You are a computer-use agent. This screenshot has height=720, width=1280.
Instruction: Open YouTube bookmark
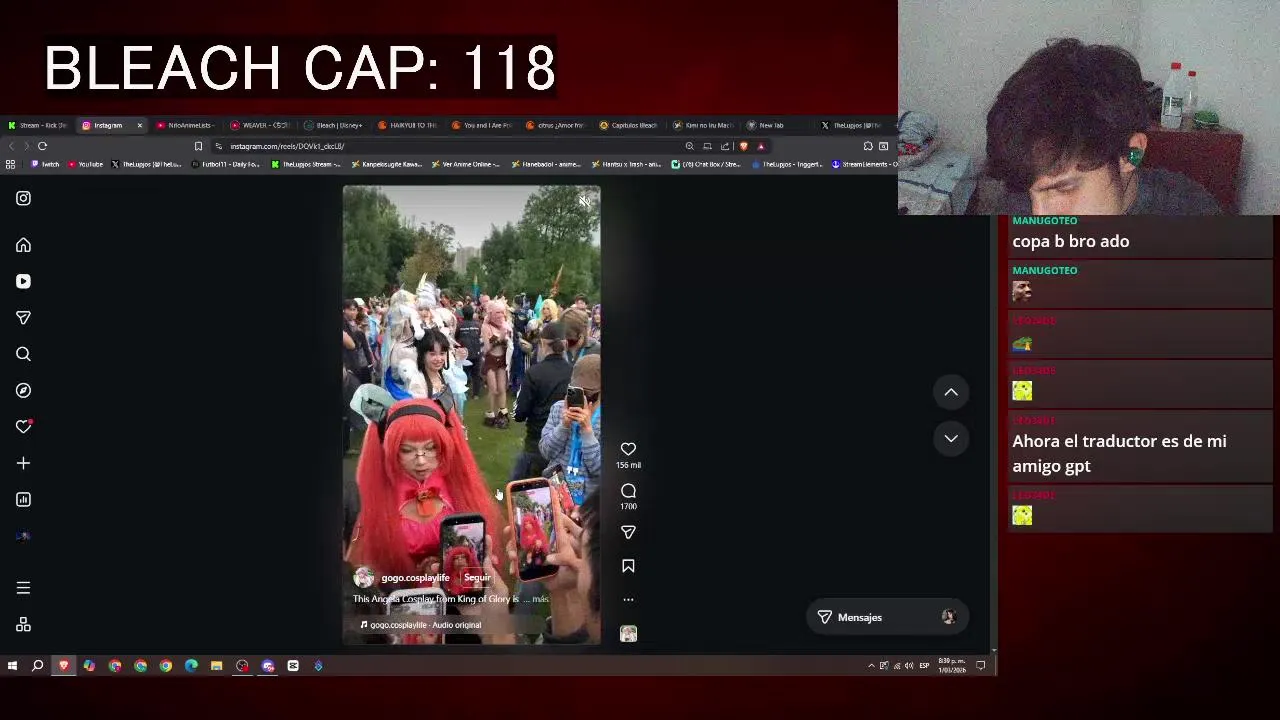[x=85, y=164]
